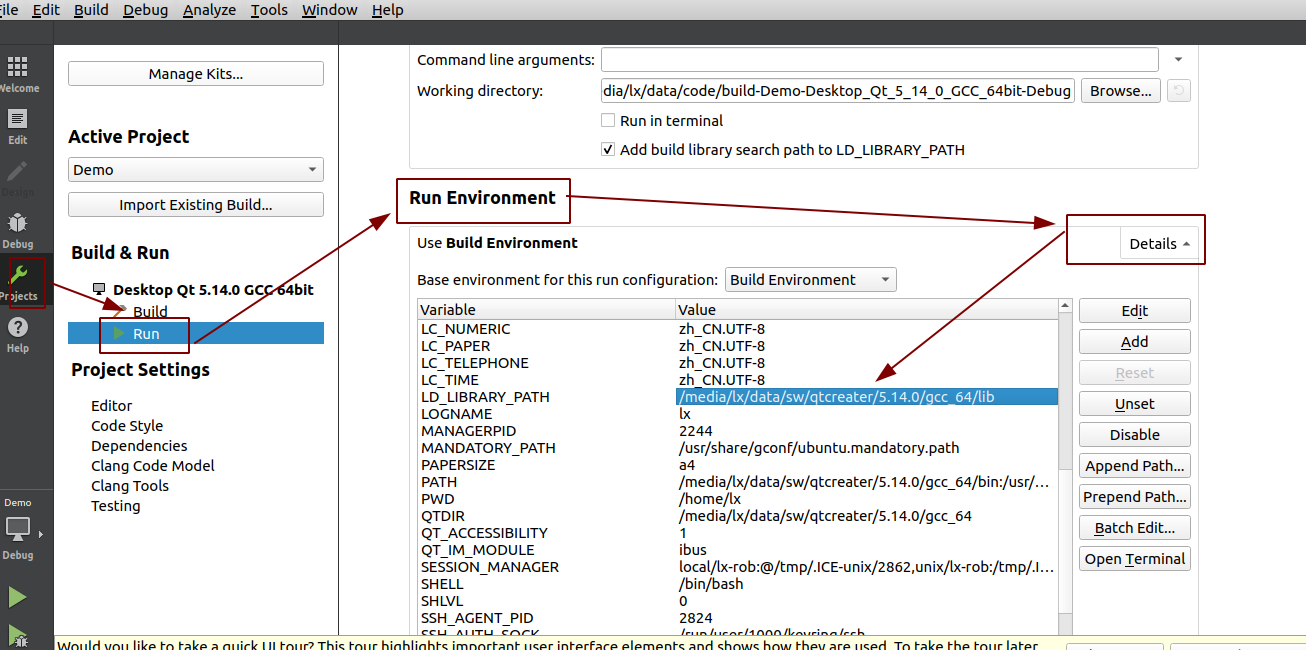Click Import Existing Build button

coord(196,205)
